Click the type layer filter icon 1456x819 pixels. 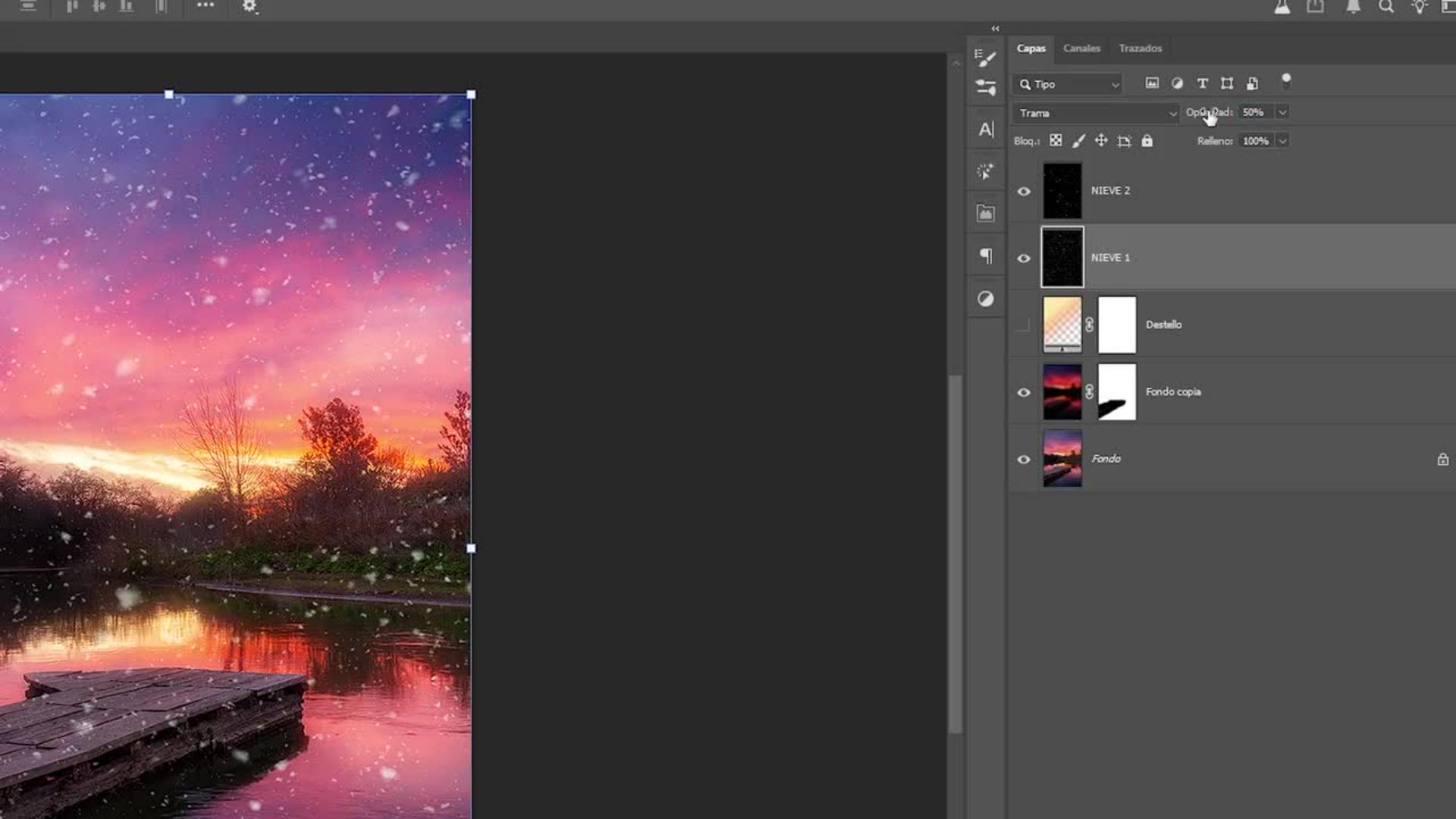coord(1202,83)
